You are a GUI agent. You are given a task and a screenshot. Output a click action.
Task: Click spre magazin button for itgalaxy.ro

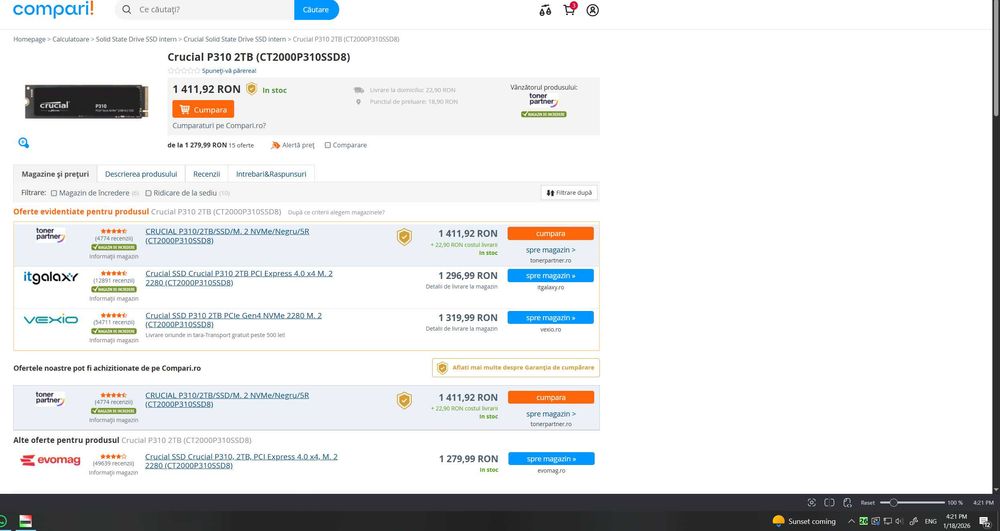[550, 276]
